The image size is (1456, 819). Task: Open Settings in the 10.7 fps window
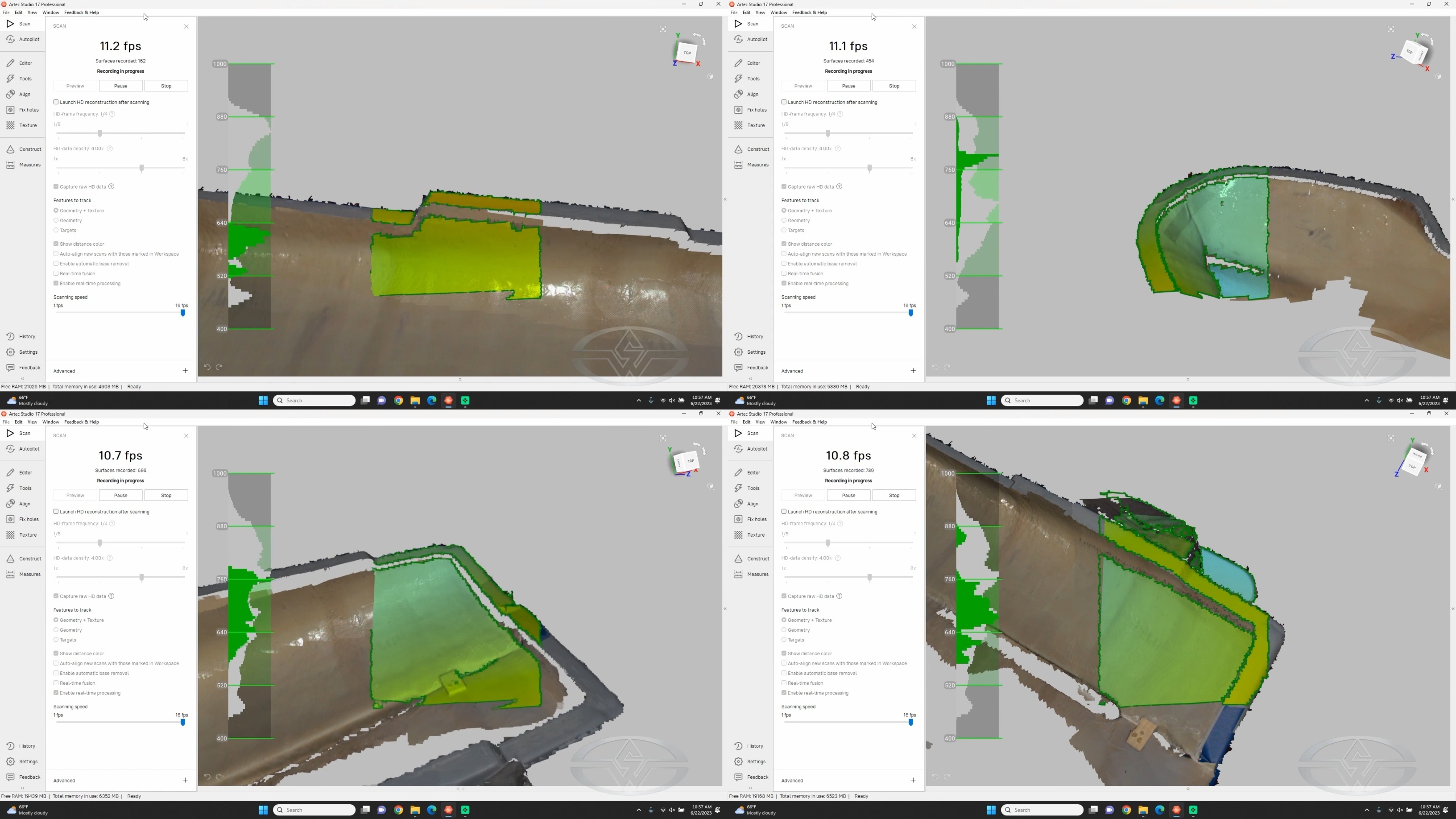tap(22, 762)
